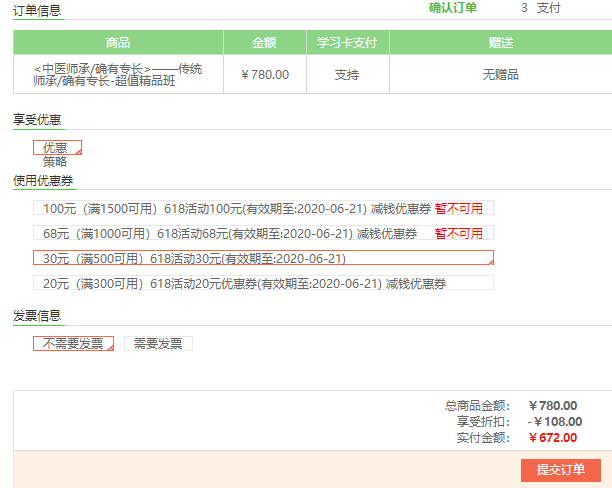Click the 发票信息 section heading
Screen dimensions: 612x488
tap(38, 315)
